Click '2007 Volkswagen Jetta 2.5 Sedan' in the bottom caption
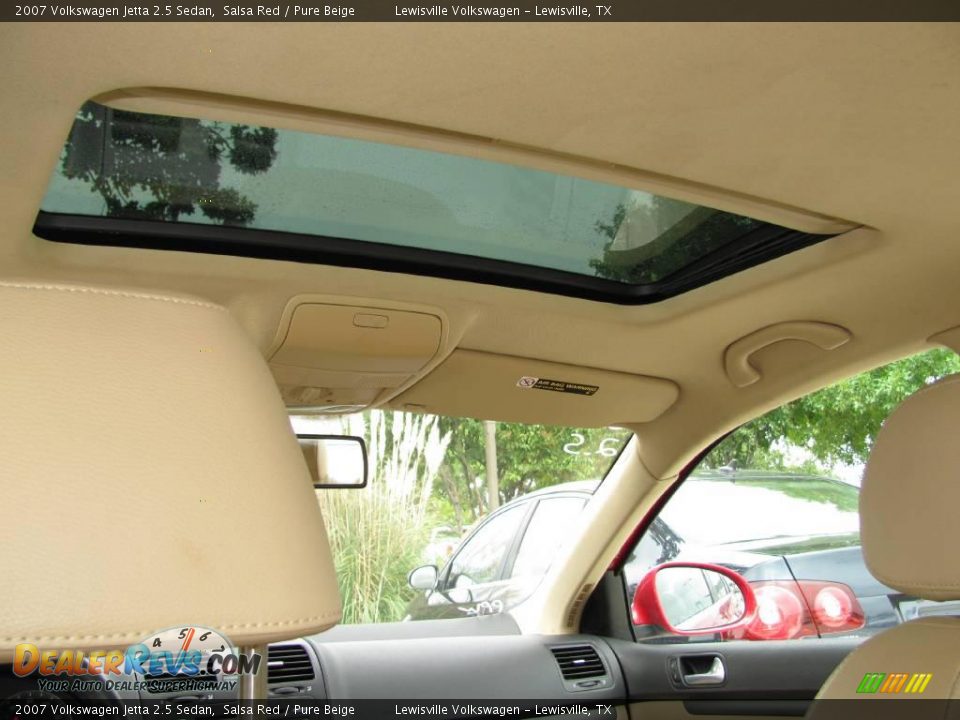960x720 pixels. (x=114, y=710)
